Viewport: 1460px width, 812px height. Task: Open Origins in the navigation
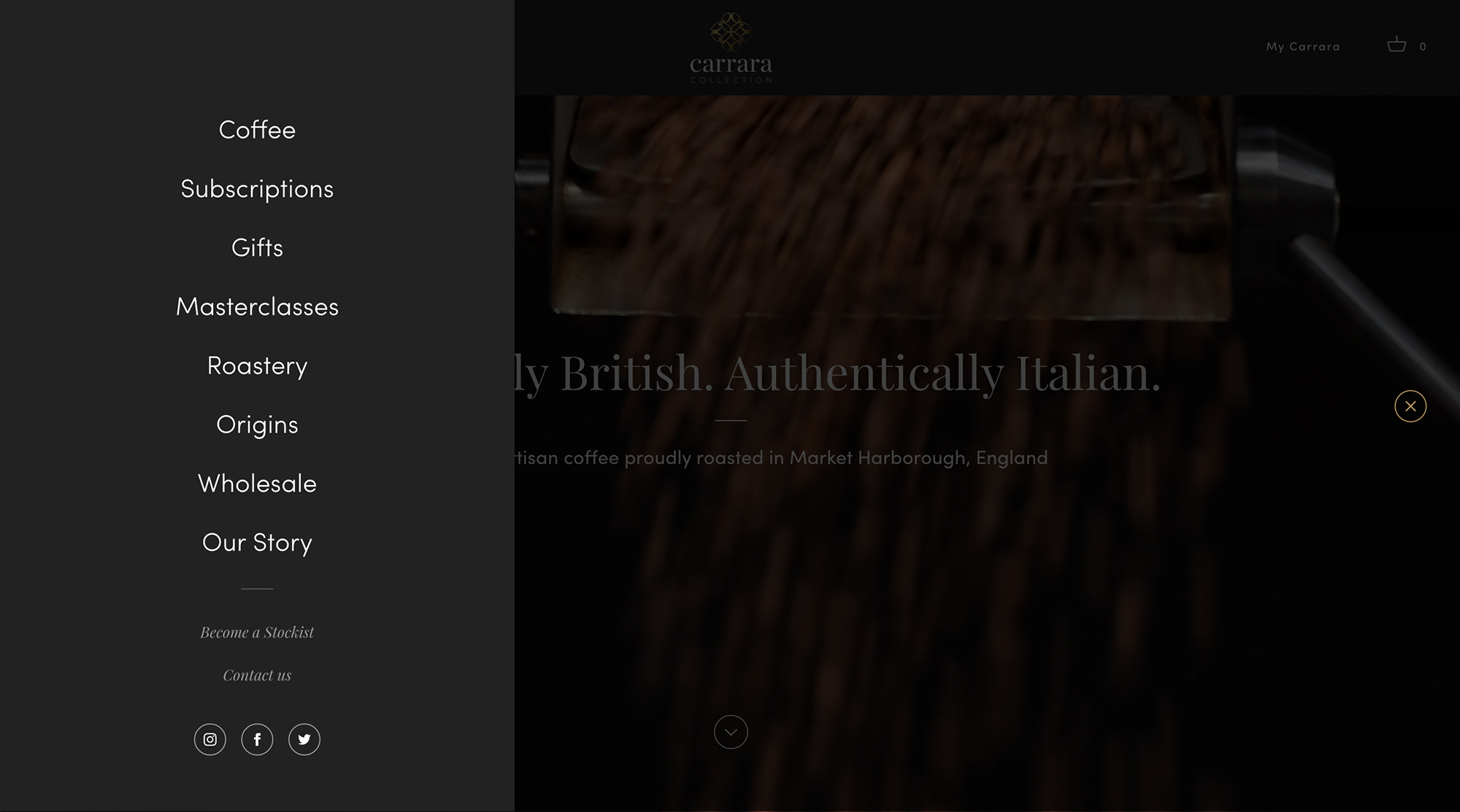[x=257, y=425]
